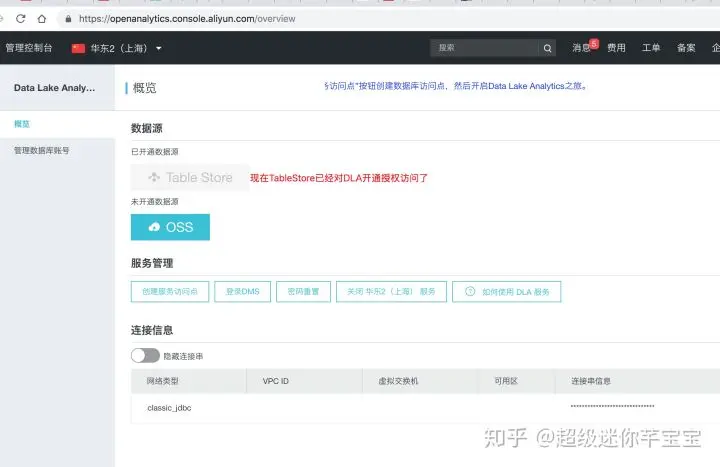The image size is (720, 467).
Task: Click the question mark icon in help button
Action: click(470, 291)
